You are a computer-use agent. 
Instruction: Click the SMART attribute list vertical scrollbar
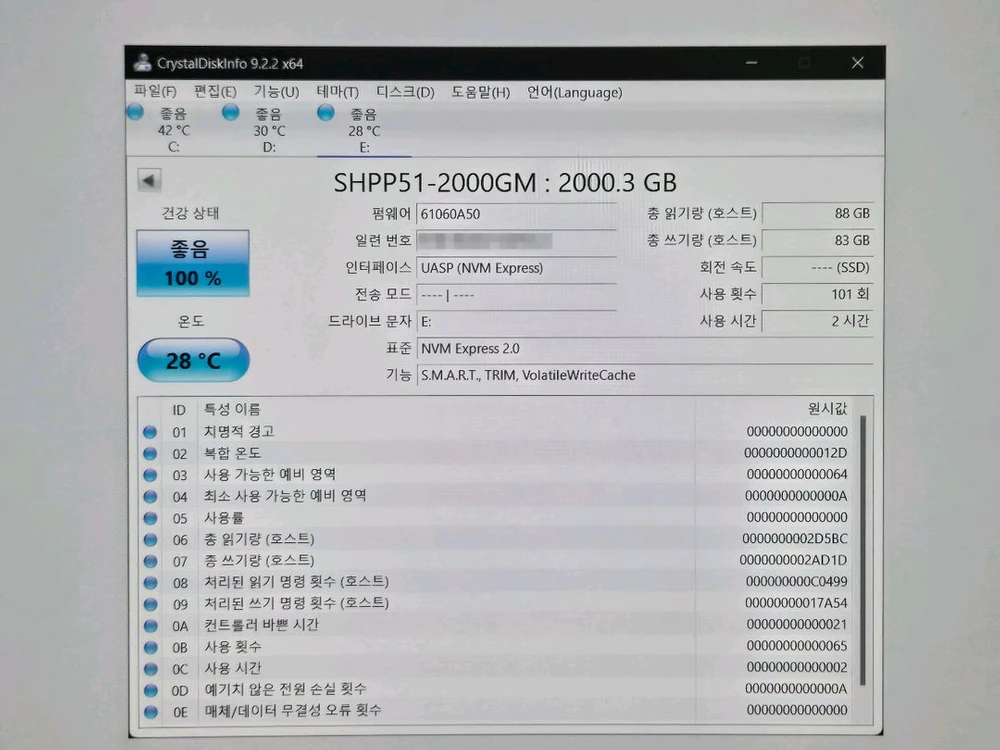point(864,550)
